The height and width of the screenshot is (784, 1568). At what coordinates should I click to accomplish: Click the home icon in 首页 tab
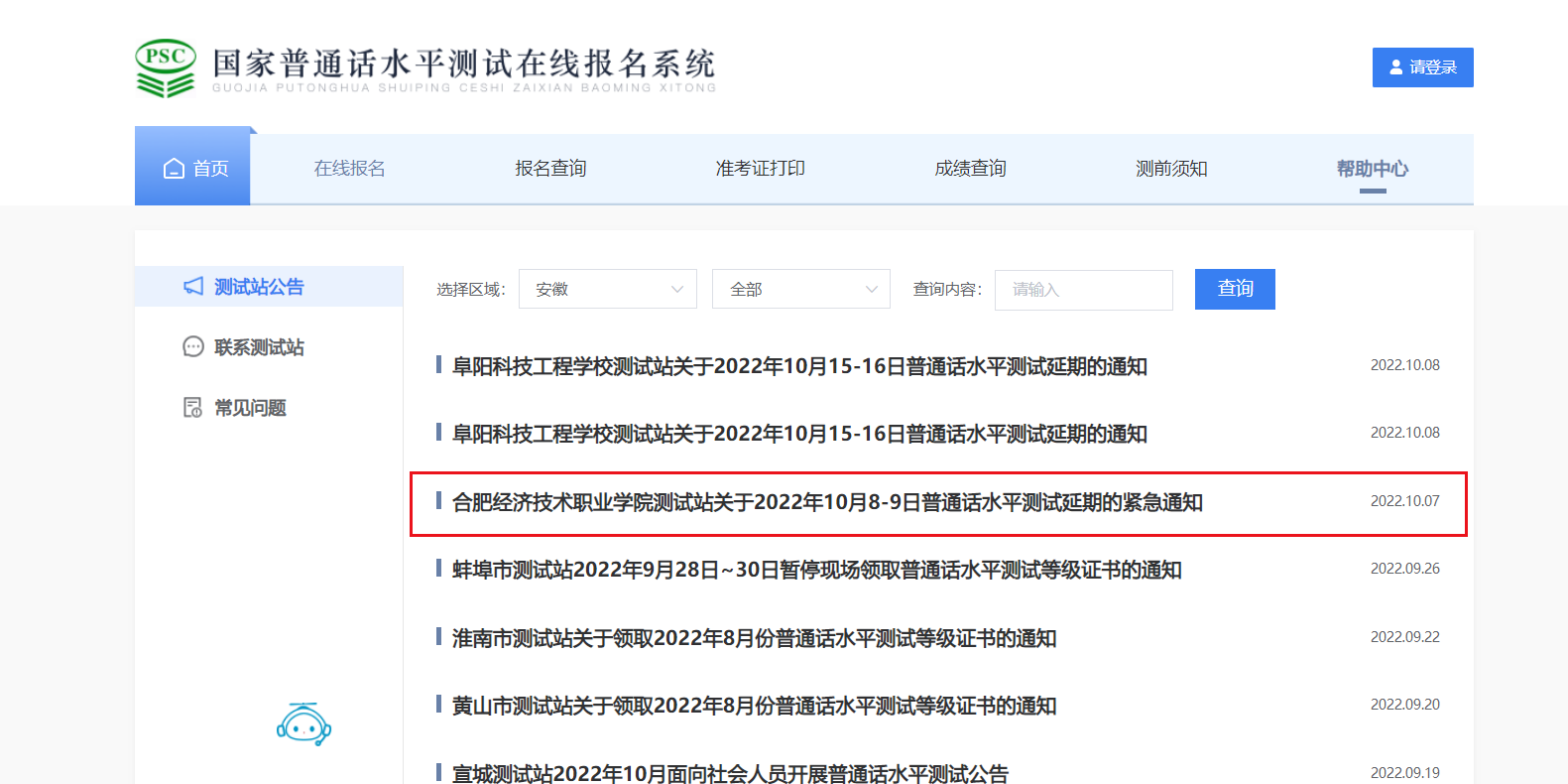[x=174, y=169]
